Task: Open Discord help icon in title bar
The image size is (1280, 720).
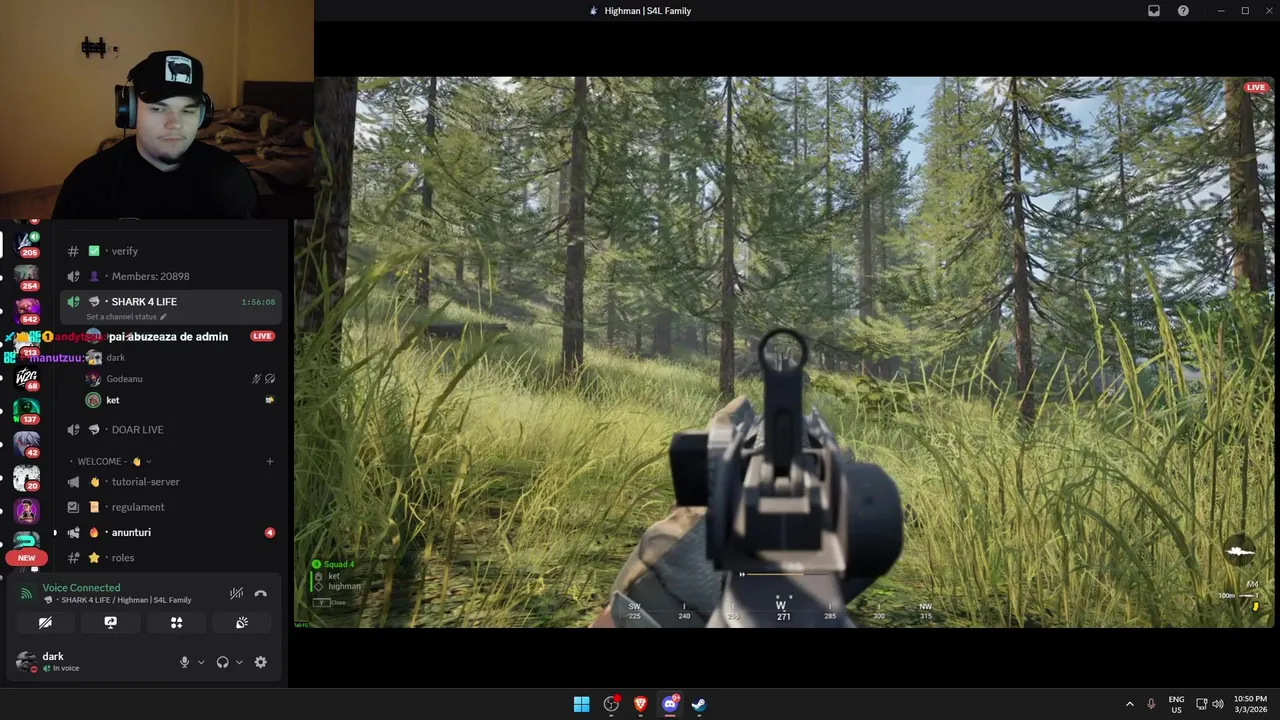Action: [x=1183, y=11]
